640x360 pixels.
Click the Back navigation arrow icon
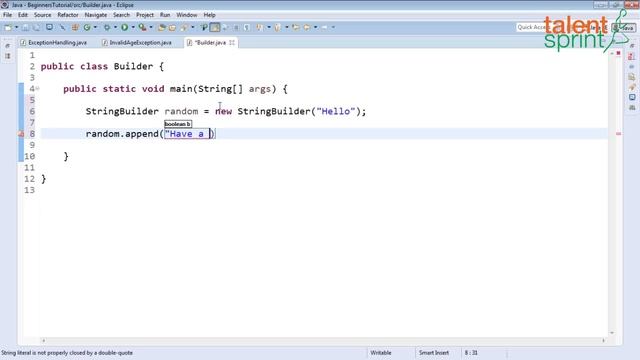pos(307,27)
